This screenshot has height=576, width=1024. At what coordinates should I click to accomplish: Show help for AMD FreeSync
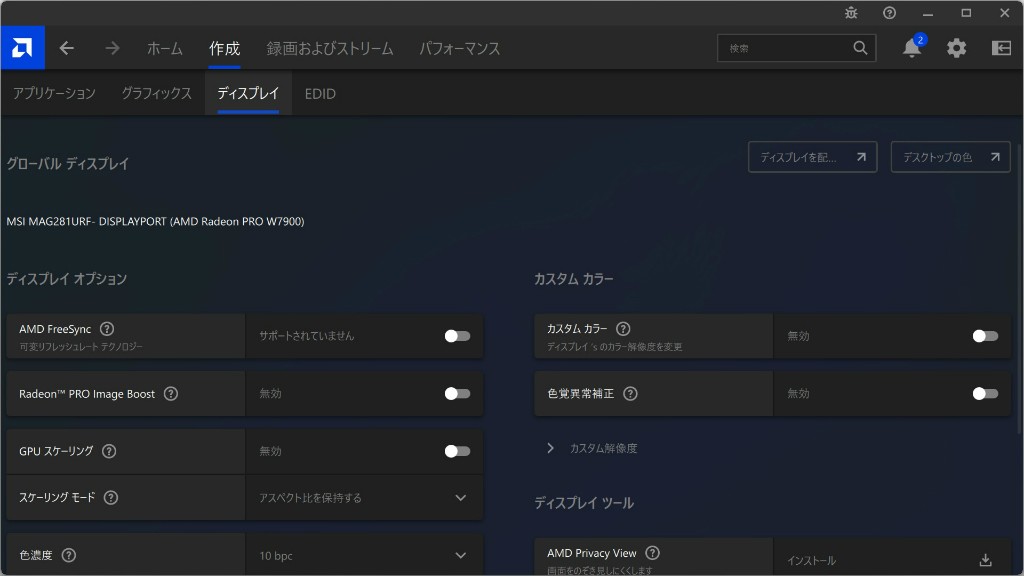pos(107,328)
